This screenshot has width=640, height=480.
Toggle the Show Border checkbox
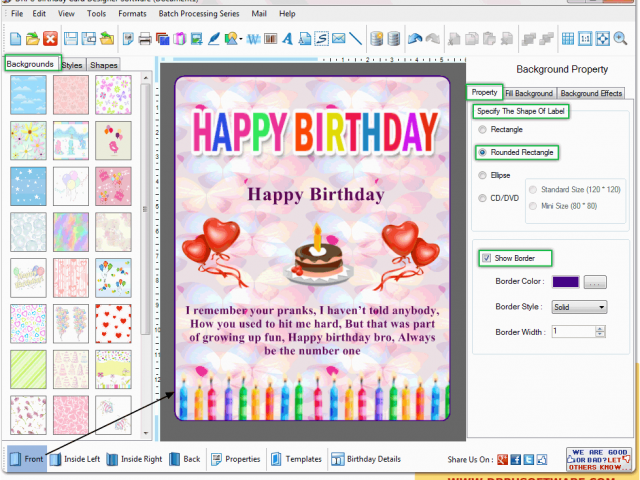tap(486, 258)
